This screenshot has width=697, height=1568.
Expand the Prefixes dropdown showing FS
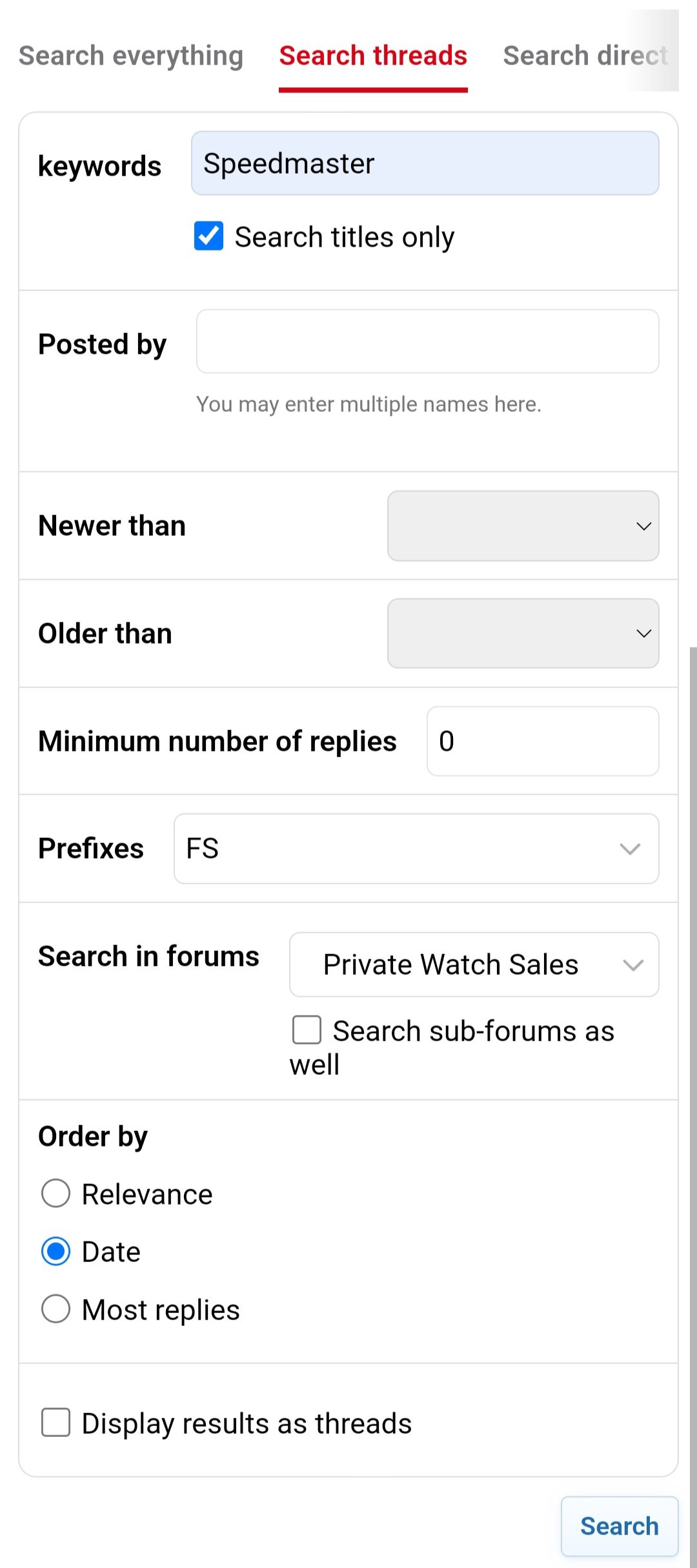point(416,848)
